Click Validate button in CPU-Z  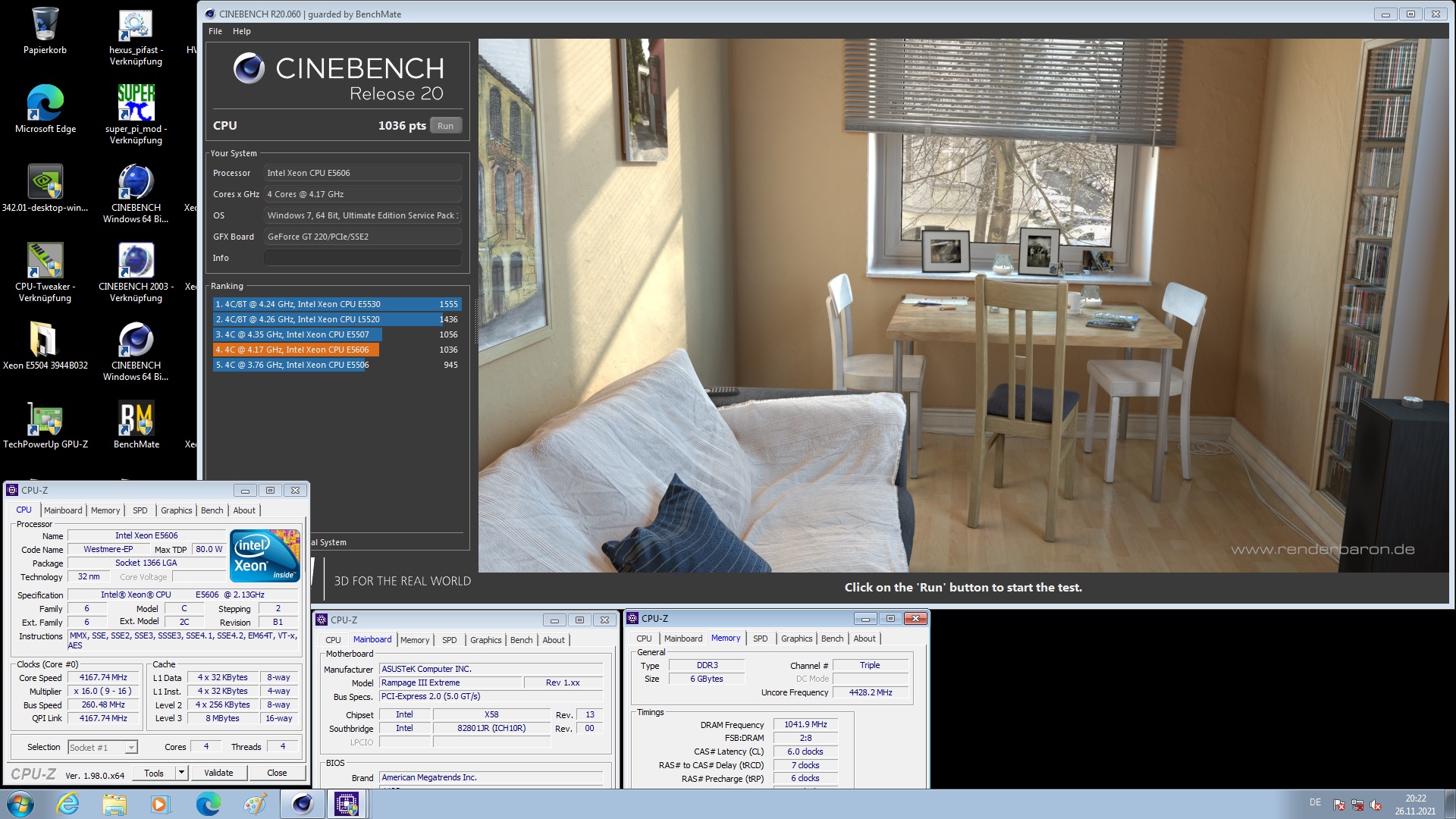coord(218,773)
